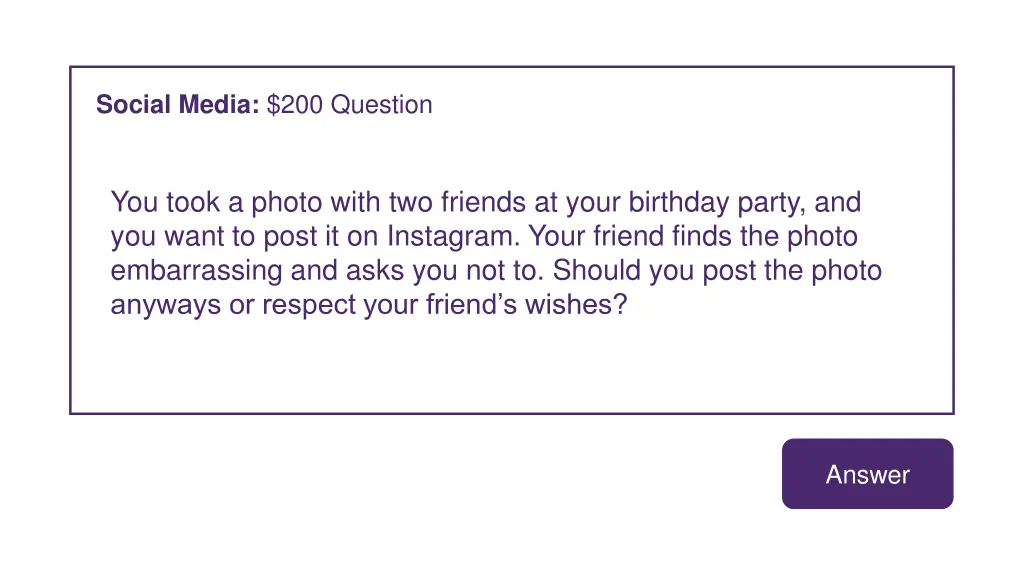Click the bold "Social Media:" category label

(178, 105)
